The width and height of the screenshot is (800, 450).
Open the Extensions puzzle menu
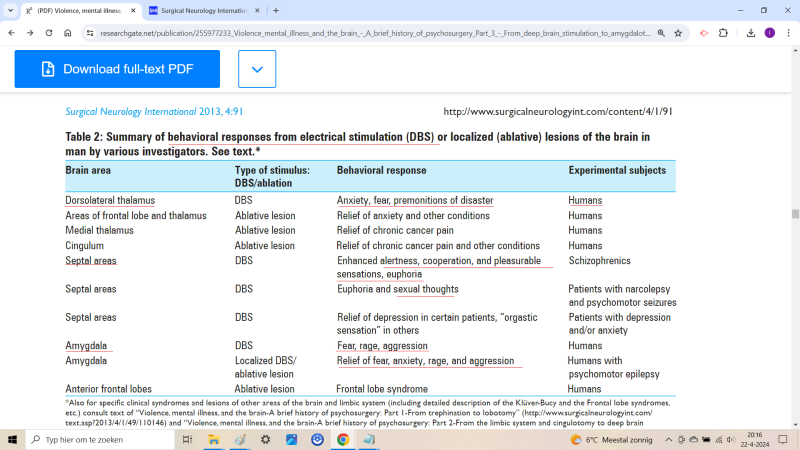723,33
